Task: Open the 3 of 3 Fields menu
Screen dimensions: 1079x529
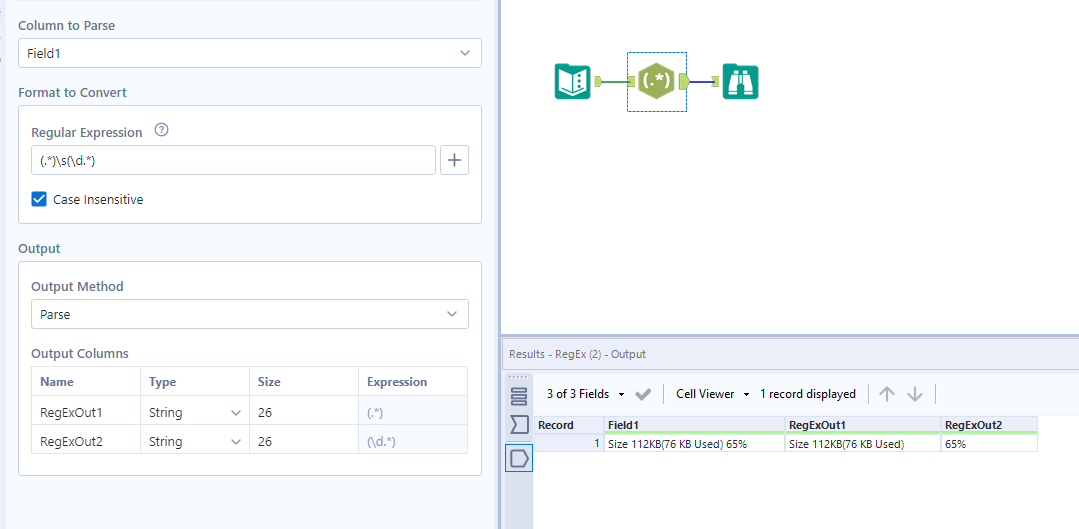Action: (x=586, y=394)
